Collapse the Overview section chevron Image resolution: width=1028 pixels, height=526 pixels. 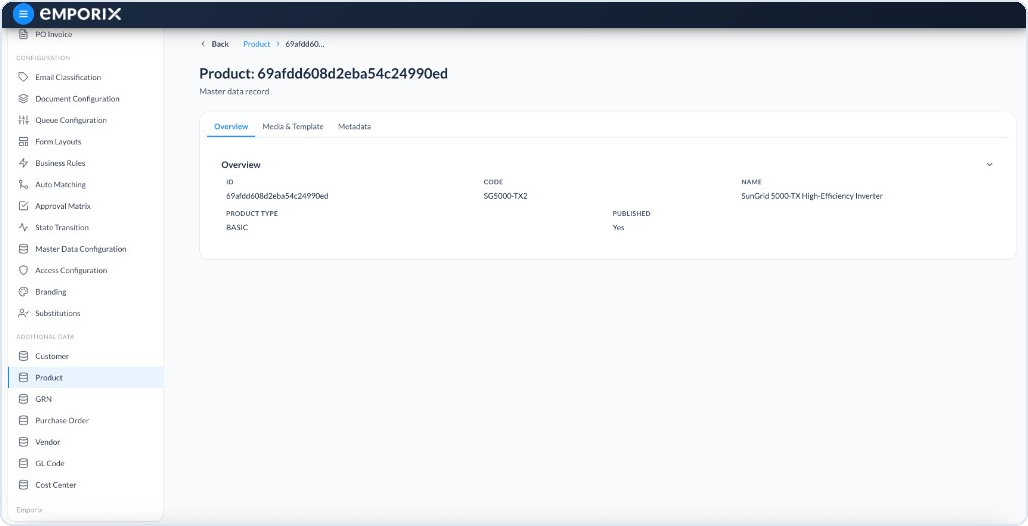point(989,165)
